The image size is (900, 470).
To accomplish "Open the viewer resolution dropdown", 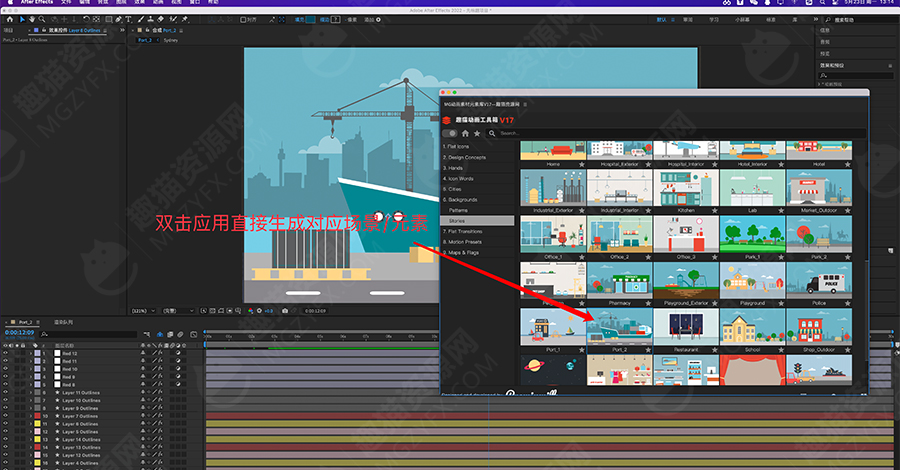I will (178, 310).
